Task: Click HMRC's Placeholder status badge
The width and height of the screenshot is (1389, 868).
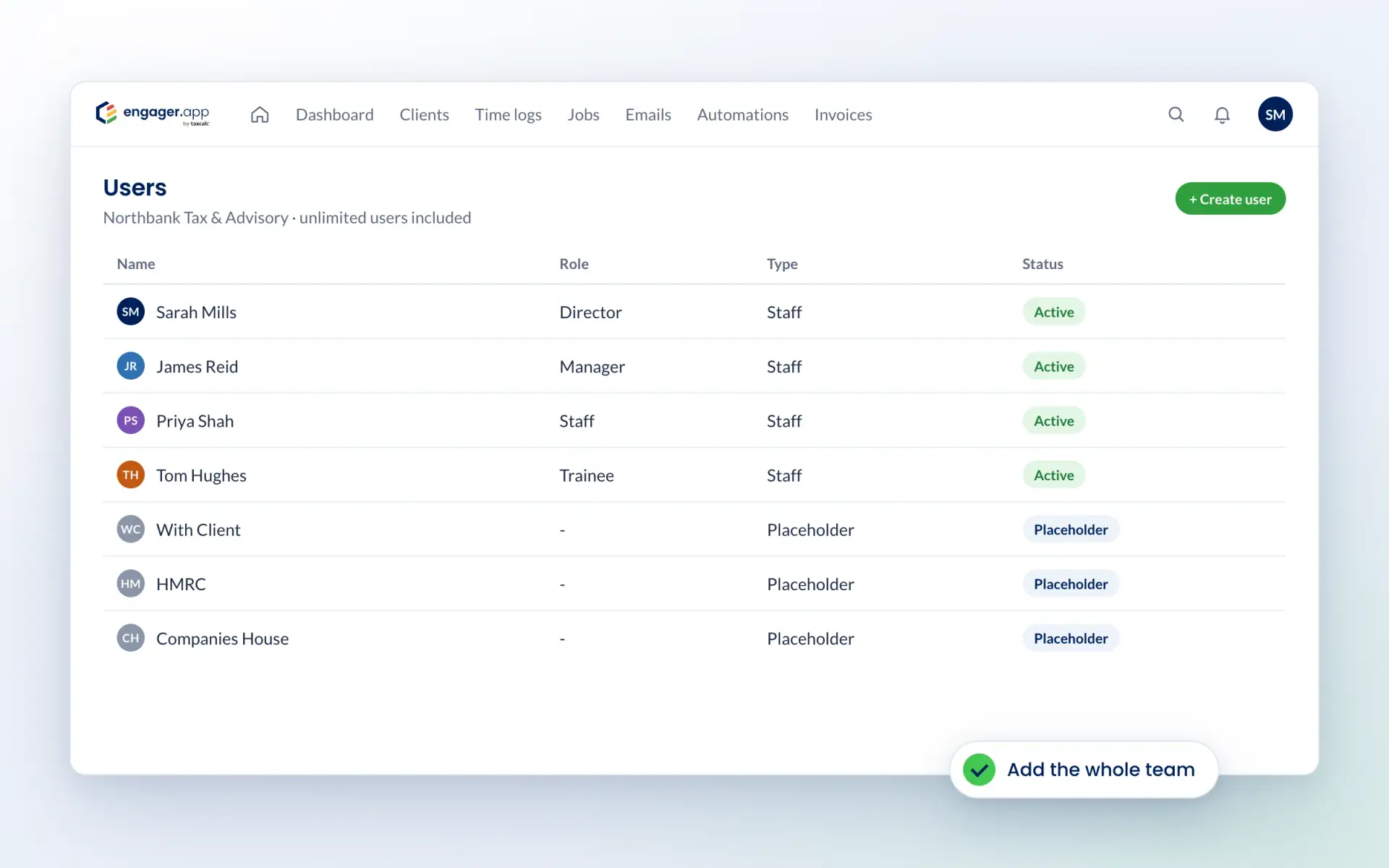Action: 1071,584
